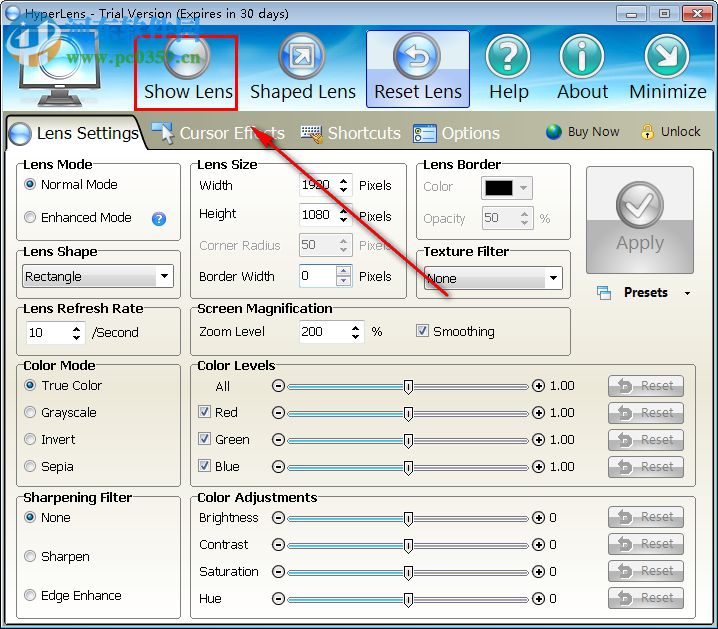
Task: Select Normal Mode radio button
Action: 30,184
